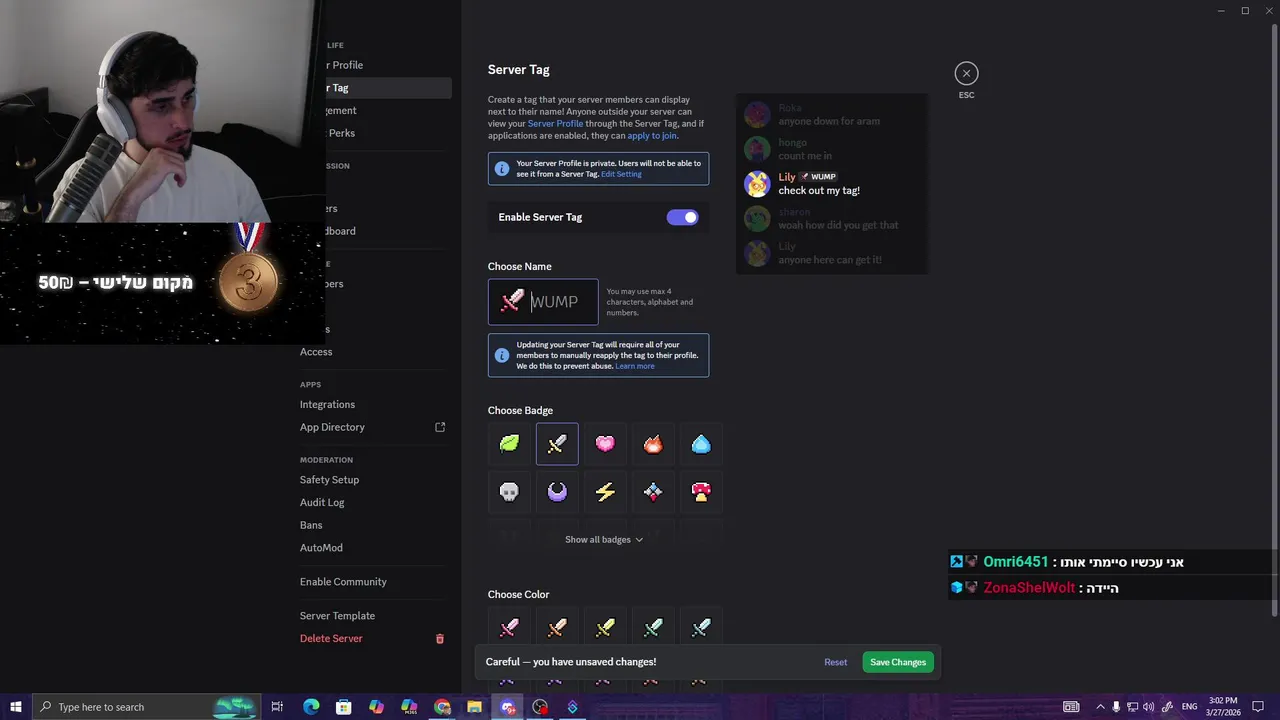Toggle the Enable Server Tag switch

[683, 217]
